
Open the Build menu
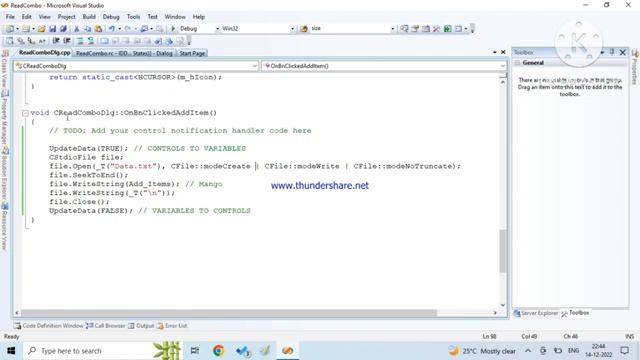click(x=89, y=17)
